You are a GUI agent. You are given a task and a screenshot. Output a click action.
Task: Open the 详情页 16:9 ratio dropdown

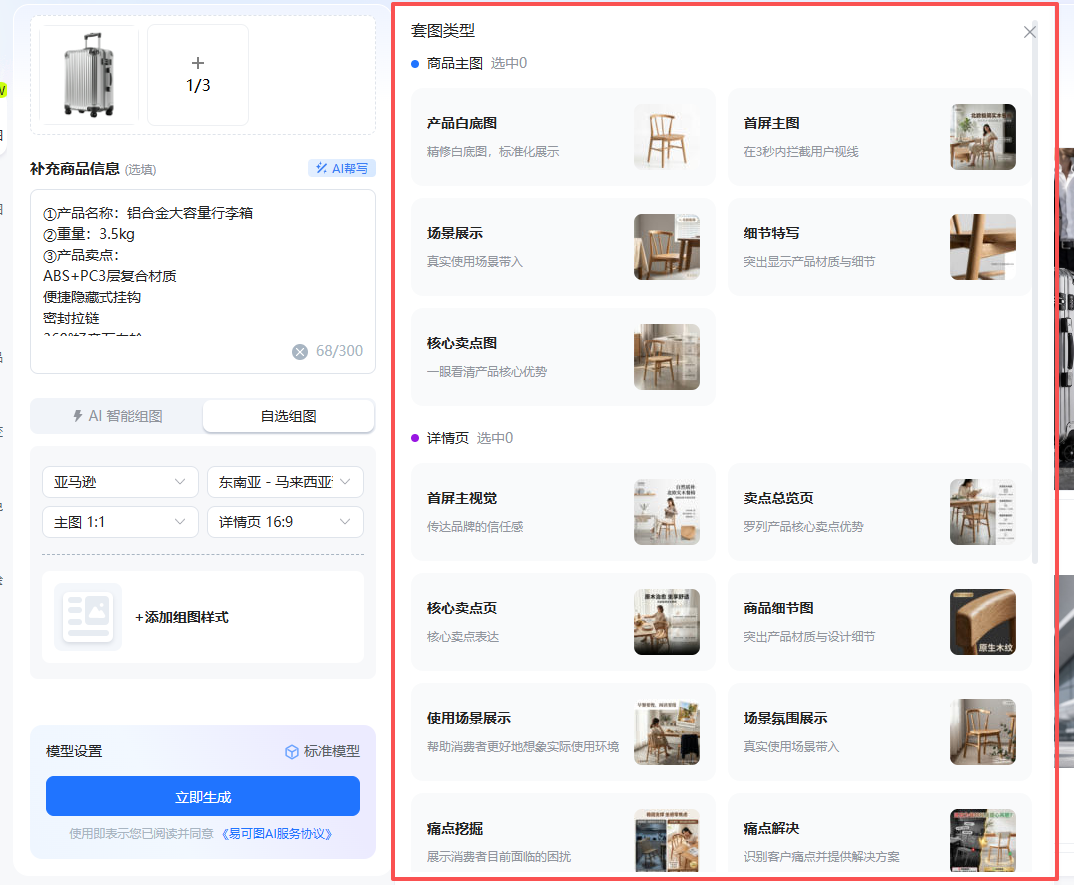tap(285, 522)
